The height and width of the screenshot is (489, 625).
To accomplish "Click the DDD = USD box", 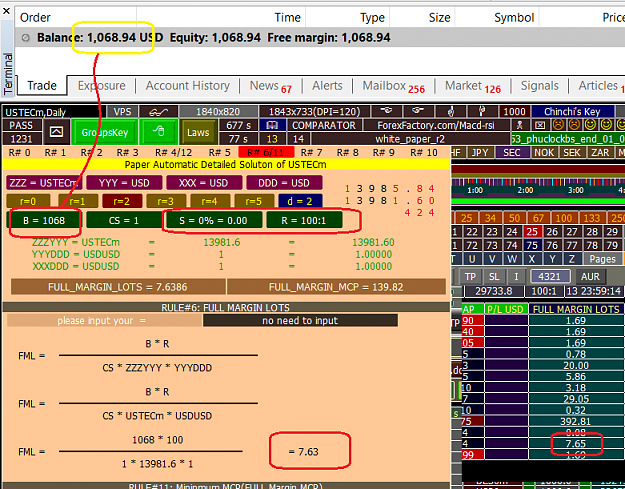I will (284, 183).
